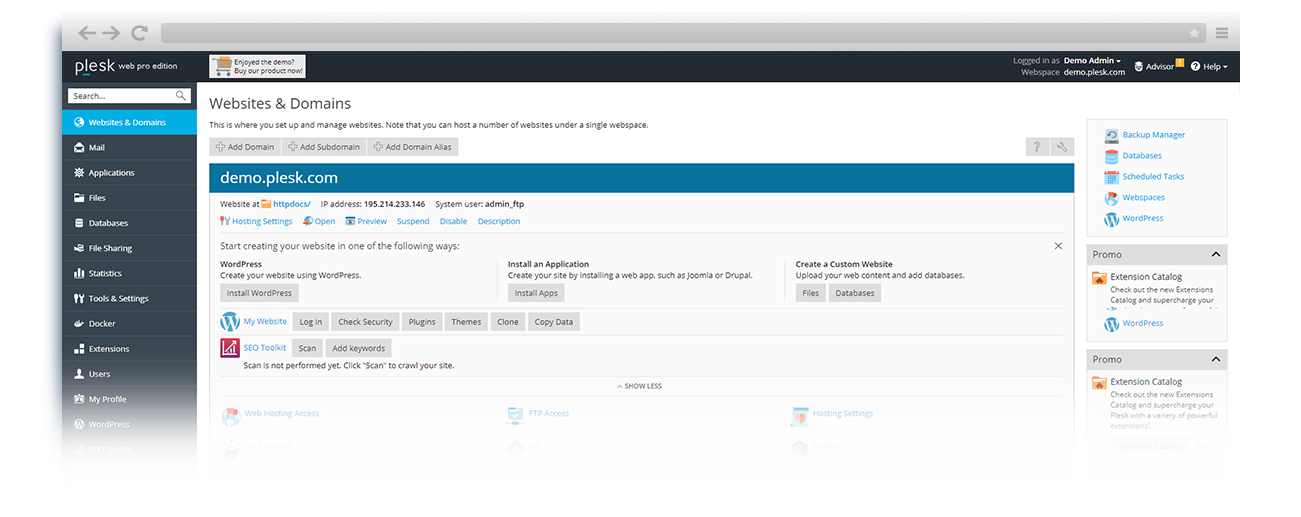Screen dimensions: 1301x517
Task: Click the Plesk logo
Action: [x=95, y=66]
